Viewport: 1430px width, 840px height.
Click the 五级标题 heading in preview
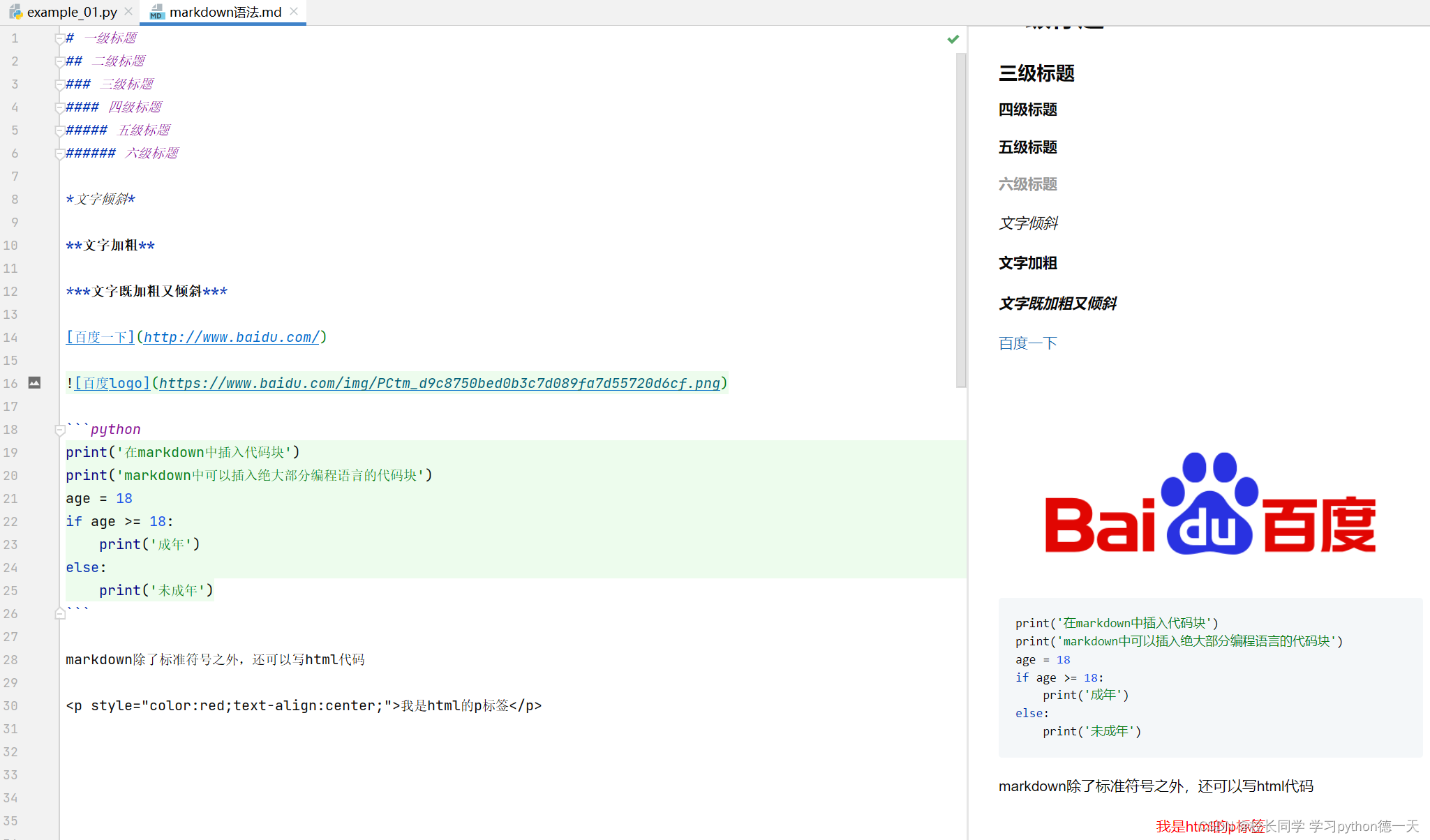pyautogui.click(x=1028, y=147)
